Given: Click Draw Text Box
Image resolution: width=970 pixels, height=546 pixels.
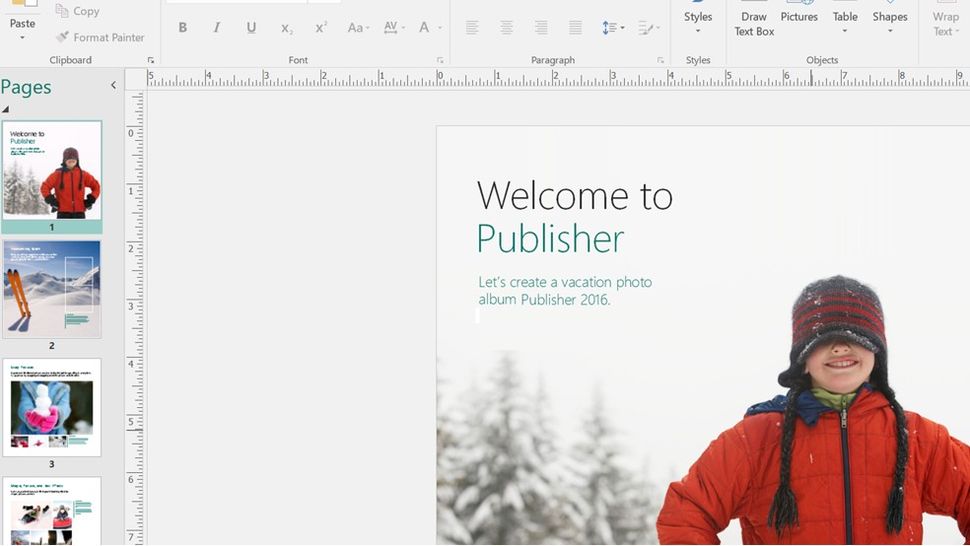Looking at the screenshot, I should click(x=754, y=22).
